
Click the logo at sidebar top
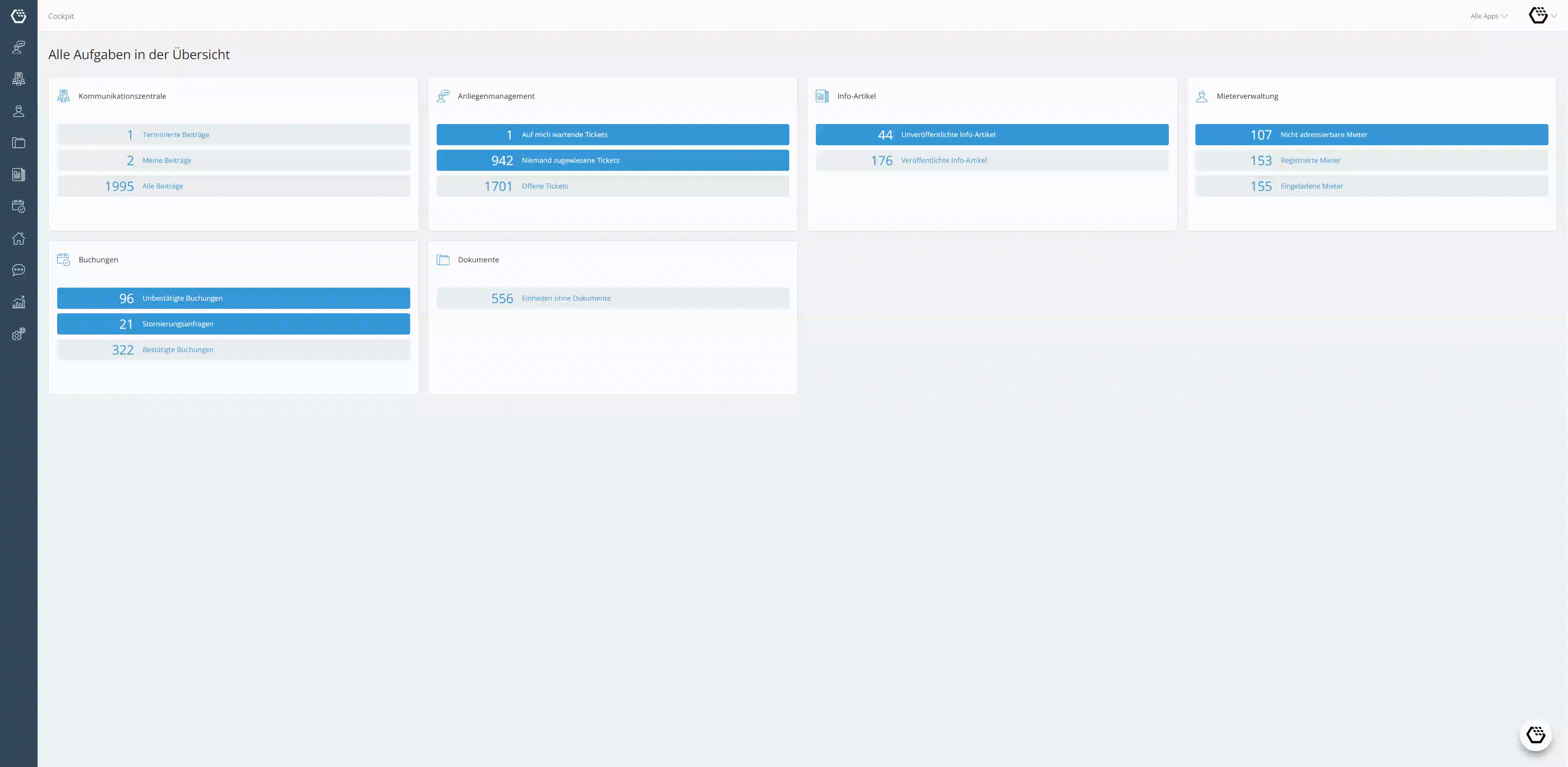coord(18,16)
